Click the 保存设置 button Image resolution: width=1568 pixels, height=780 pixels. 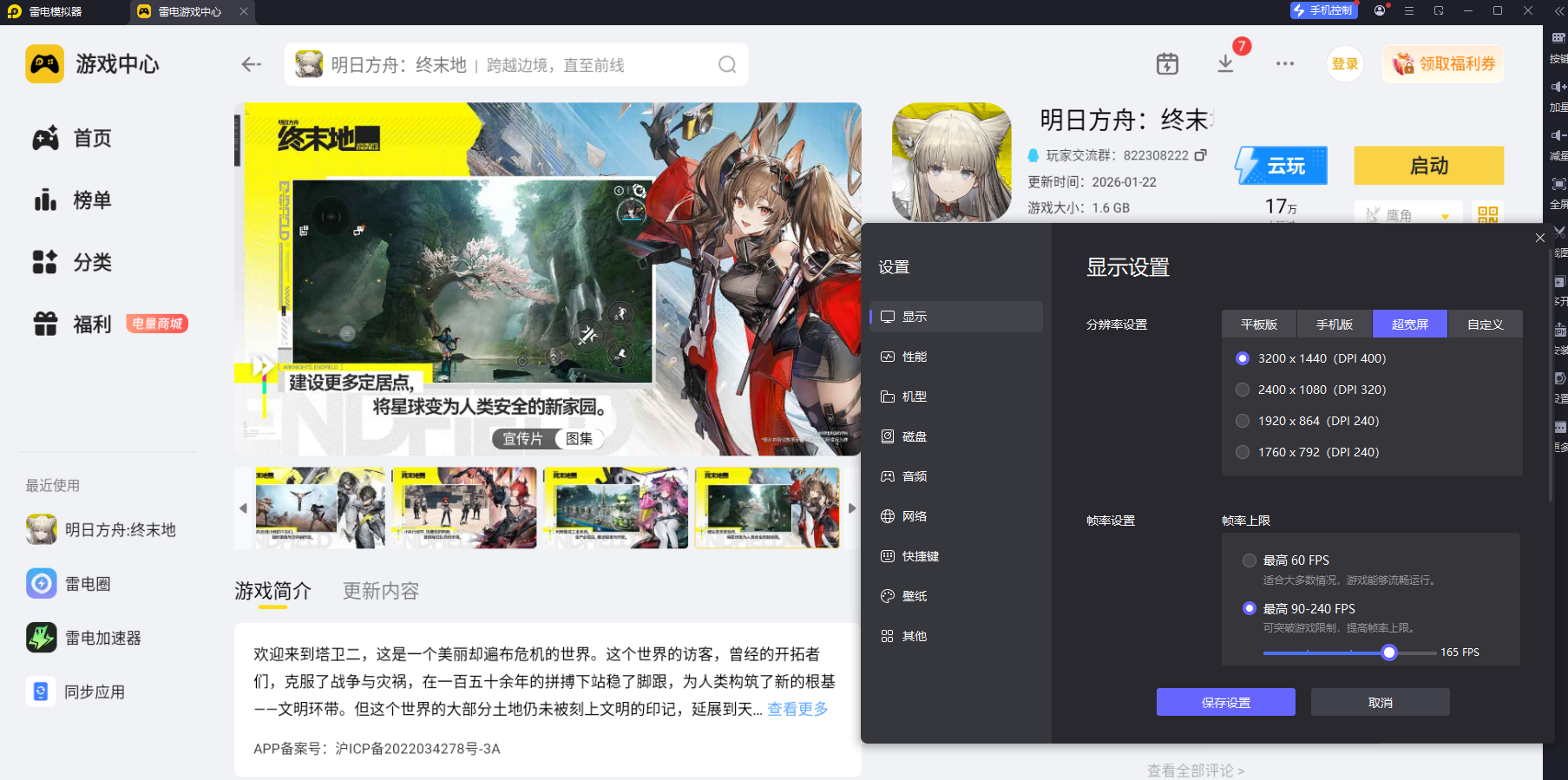coord(1226,702)
